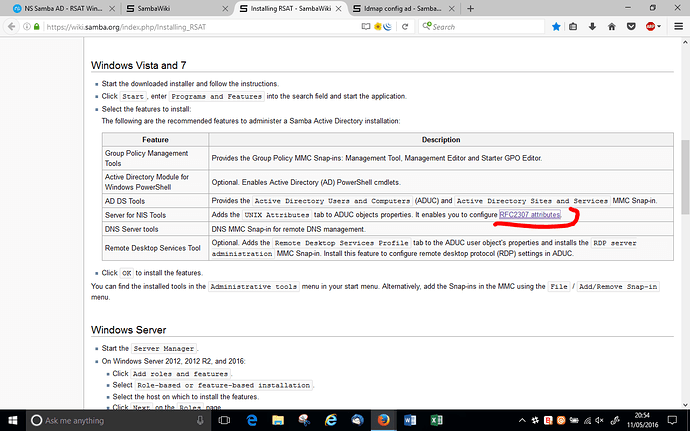Open the Firefox hamburger menu

pos(679,27)
